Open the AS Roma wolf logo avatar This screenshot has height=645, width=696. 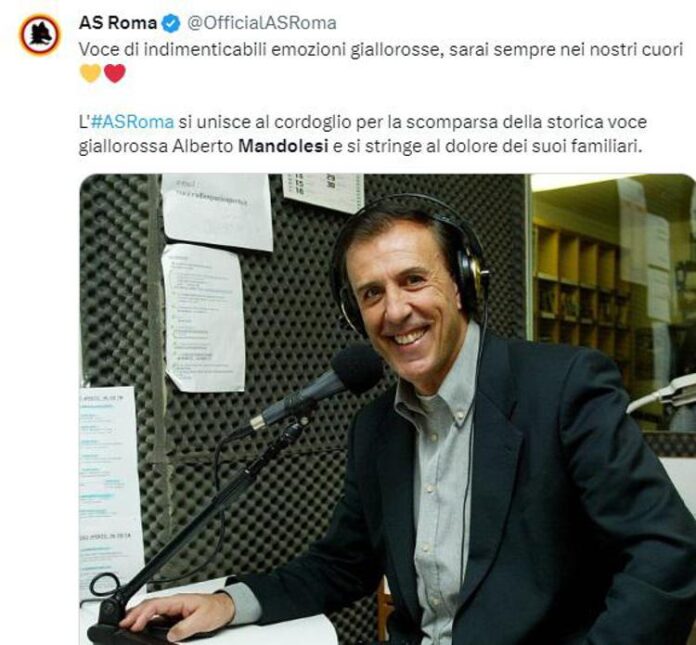[39, 35]
